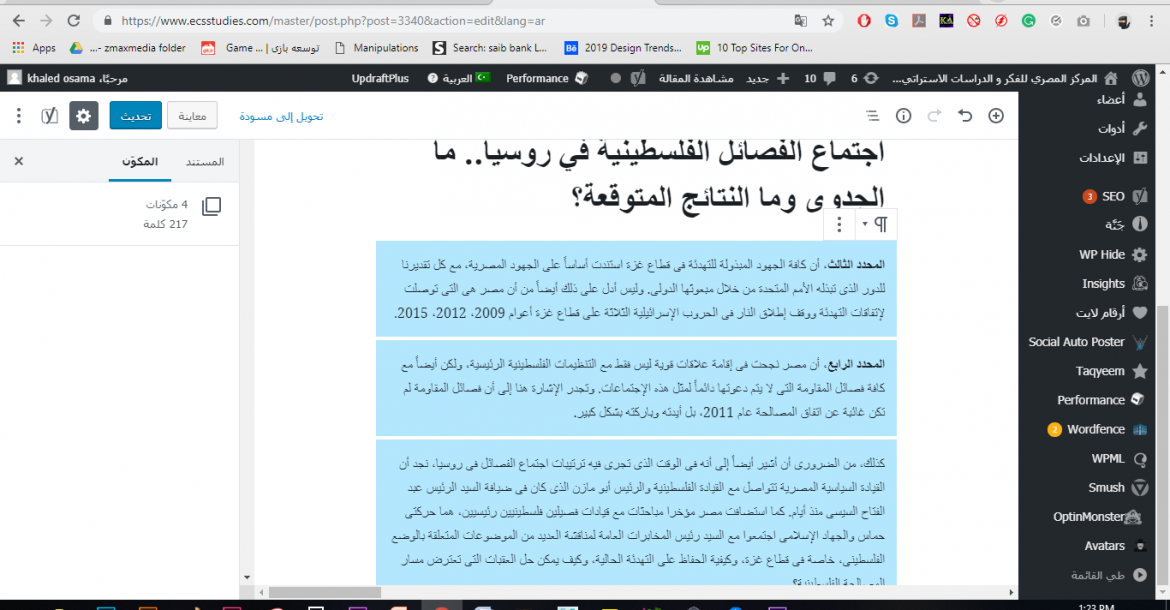Click the add block plus icon
The height and width of the screenshot is (610, 1170).
[x=995, y=116]
